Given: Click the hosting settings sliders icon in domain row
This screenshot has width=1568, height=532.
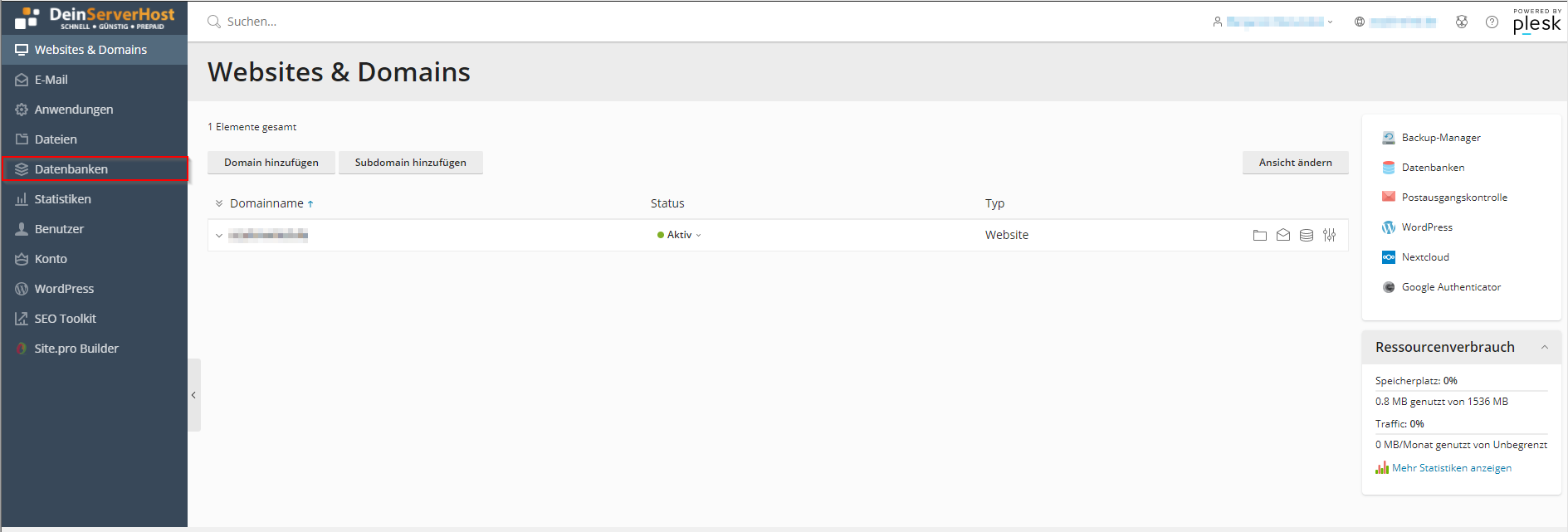Looking at the screenshot, I should point(1329,236).
